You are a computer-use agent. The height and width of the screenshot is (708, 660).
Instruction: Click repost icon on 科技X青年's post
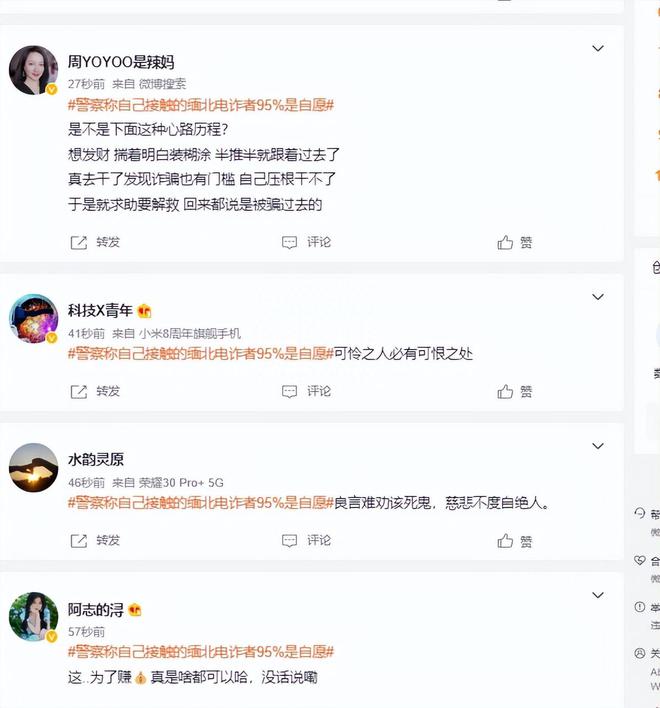pyautogui.click(x=79, y=391)
